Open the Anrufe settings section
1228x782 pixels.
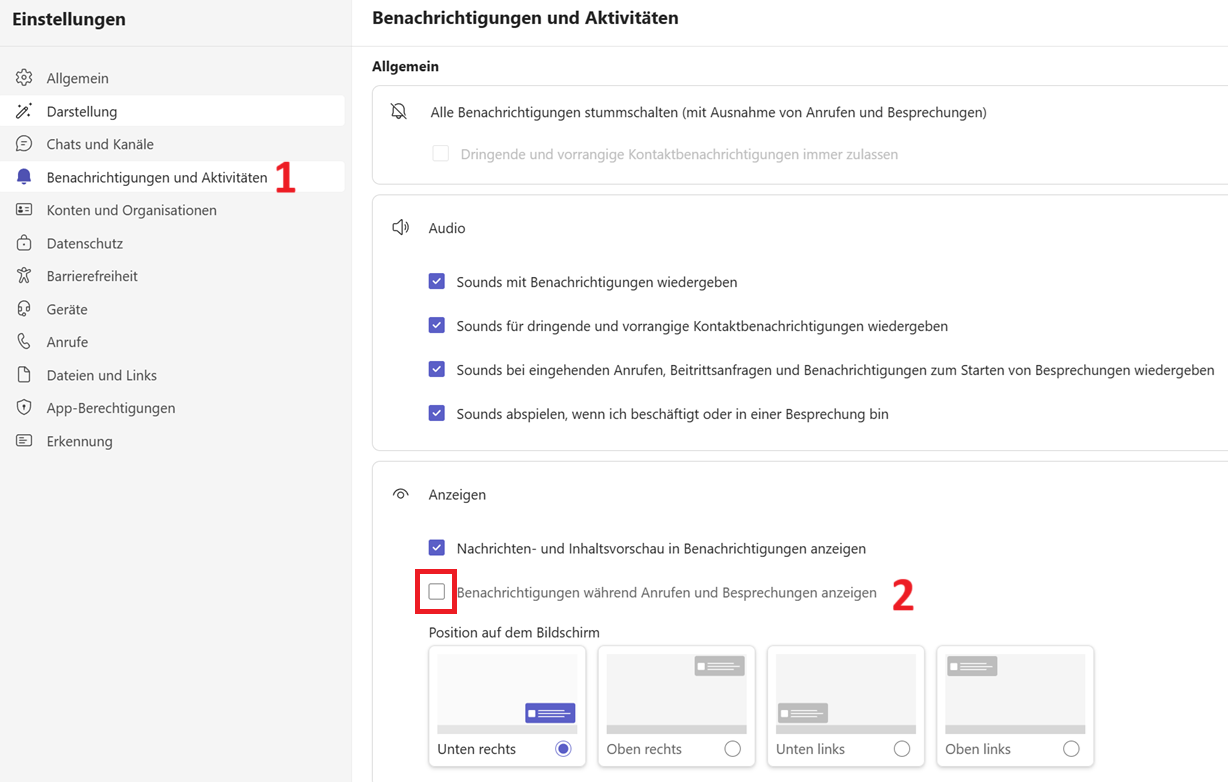point(67,342)
